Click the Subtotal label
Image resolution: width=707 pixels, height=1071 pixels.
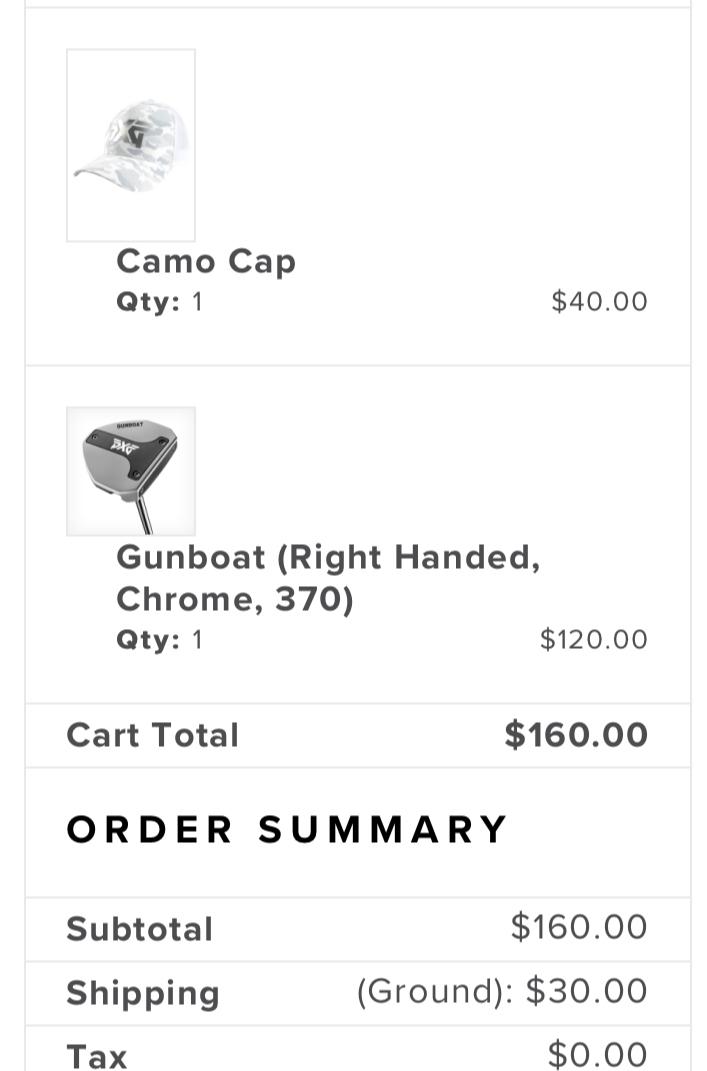[140, 929]
